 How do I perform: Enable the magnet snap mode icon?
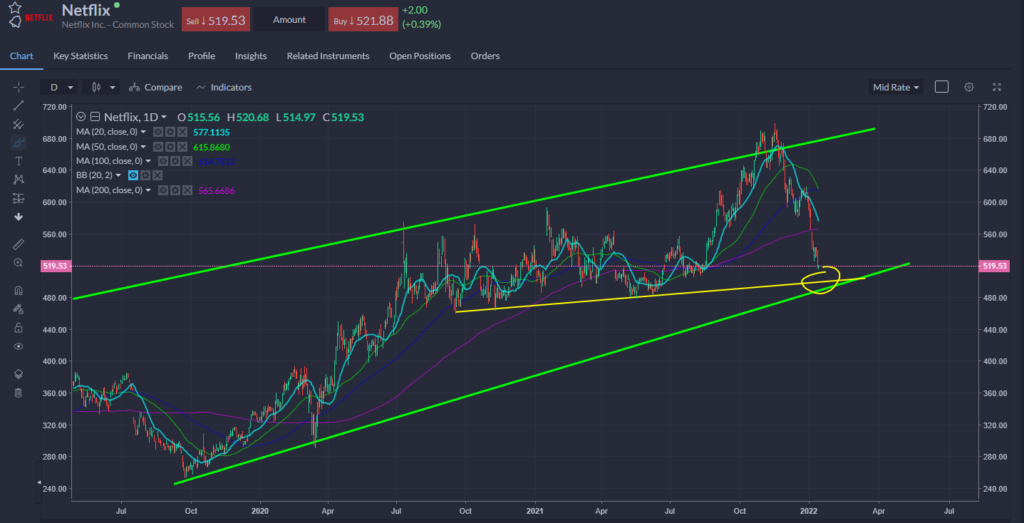pyautogui.click(x=18, y=290)
